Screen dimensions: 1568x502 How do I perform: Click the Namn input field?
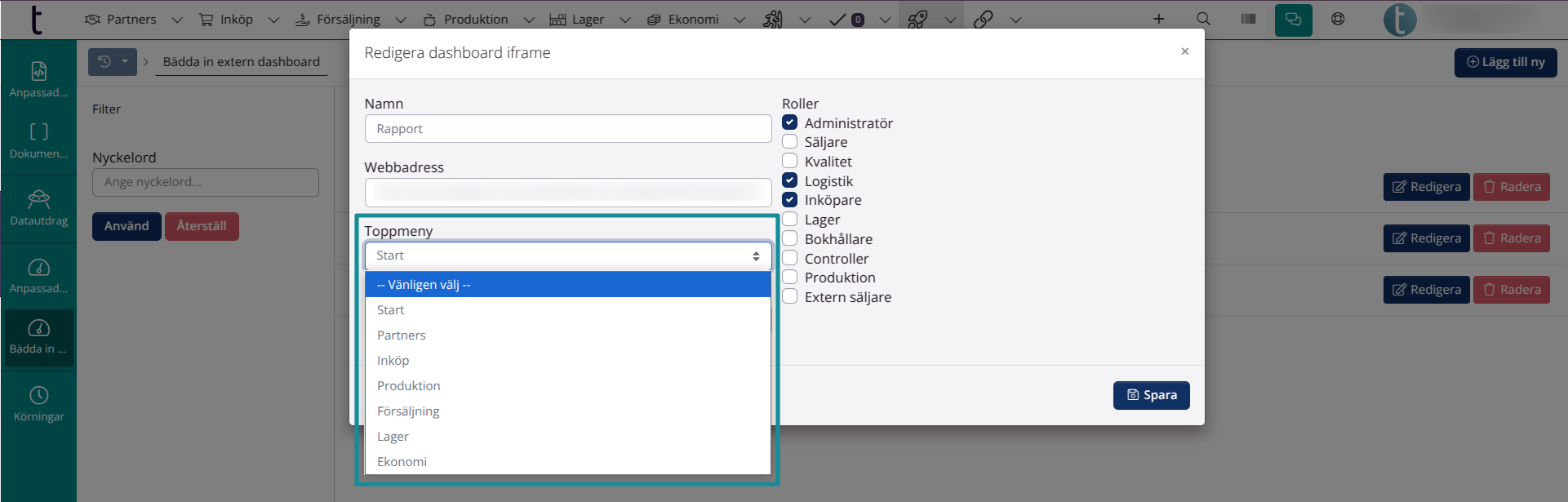[x=567, y=129]
